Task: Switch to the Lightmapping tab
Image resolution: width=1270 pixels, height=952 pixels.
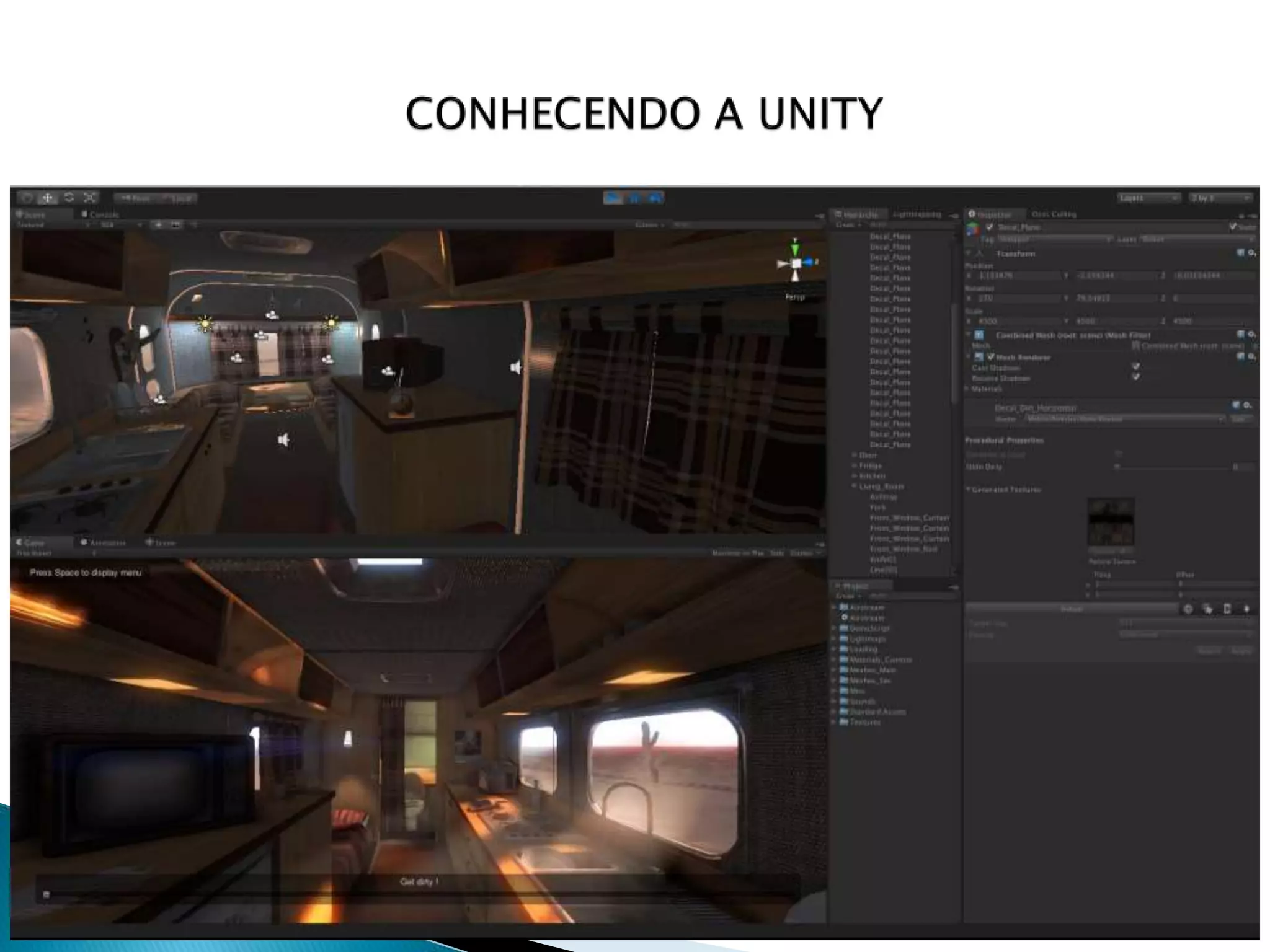Action: point(917,214)
